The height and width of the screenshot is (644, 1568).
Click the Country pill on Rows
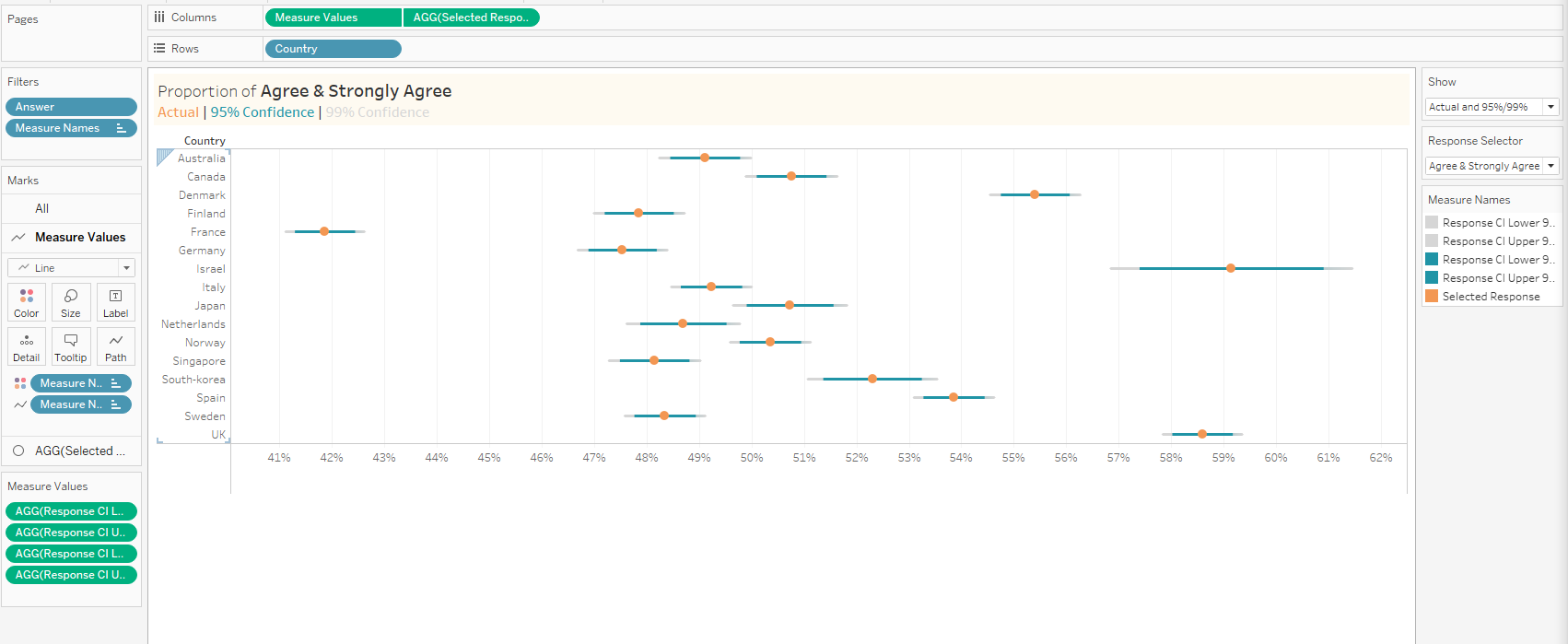point(333,49)
